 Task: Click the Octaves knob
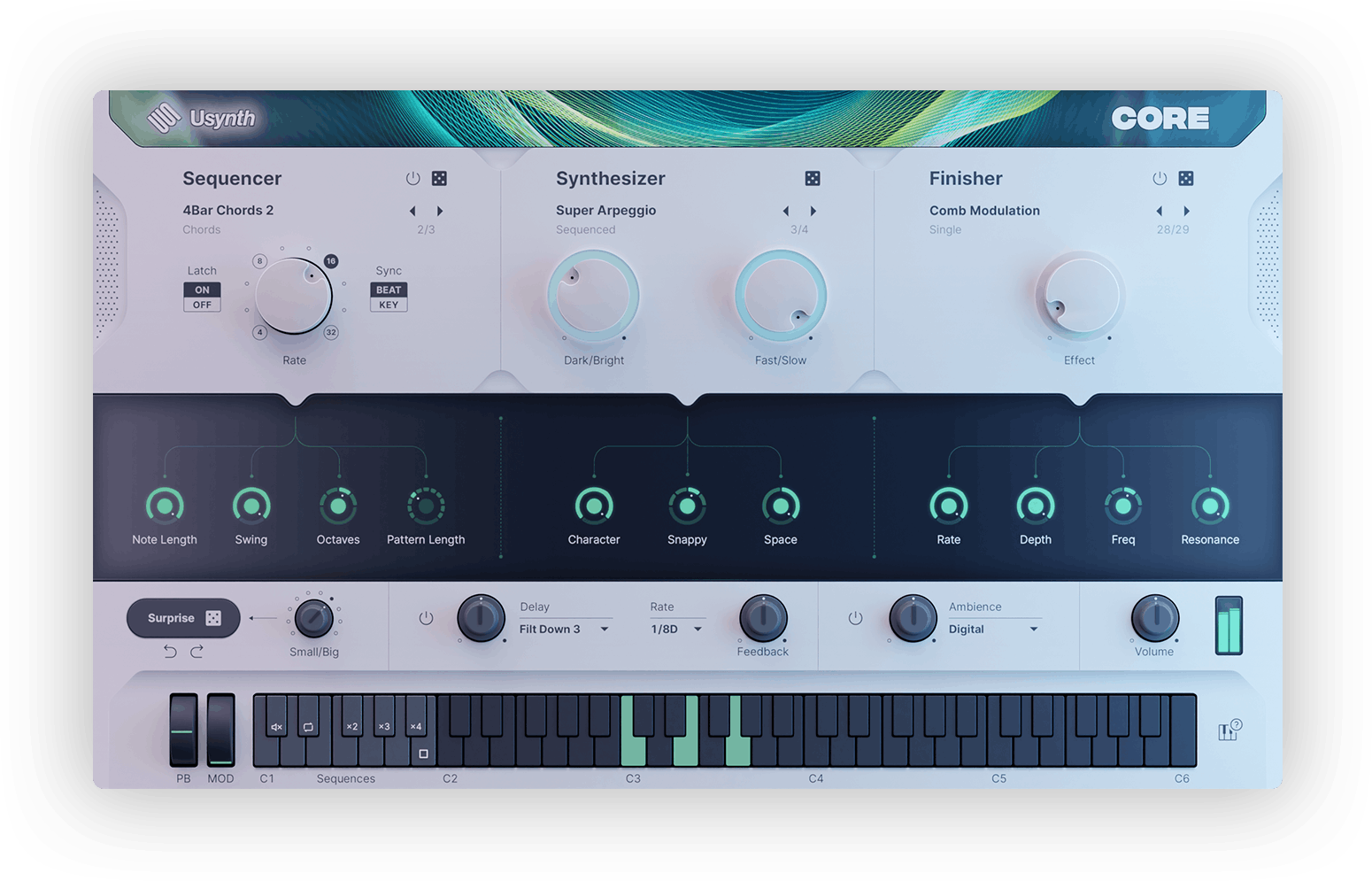click(338, 506)
